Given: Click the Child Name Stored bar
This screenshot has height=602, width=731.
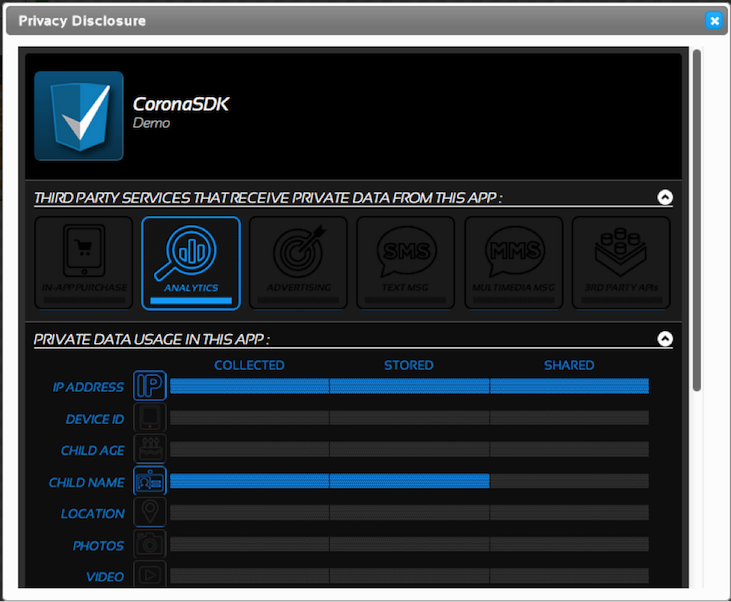Looking at the screenshot, I should pos(409,482).
